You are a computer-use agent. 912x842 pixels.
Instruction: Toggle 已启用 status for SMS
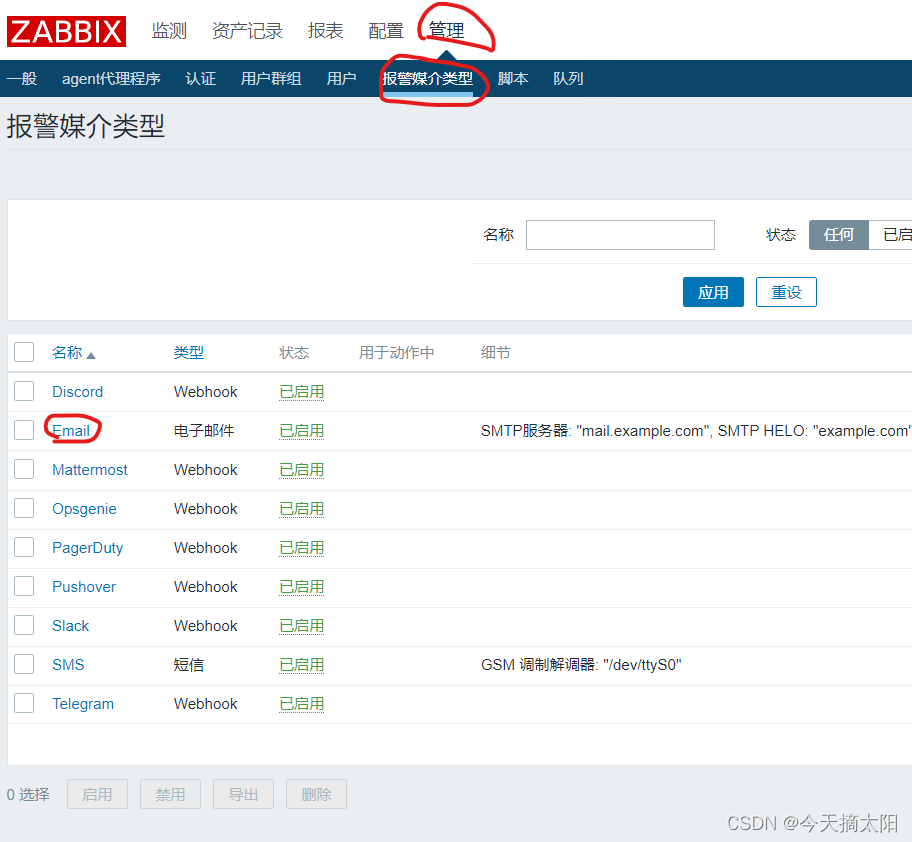(x=301, y=665)
